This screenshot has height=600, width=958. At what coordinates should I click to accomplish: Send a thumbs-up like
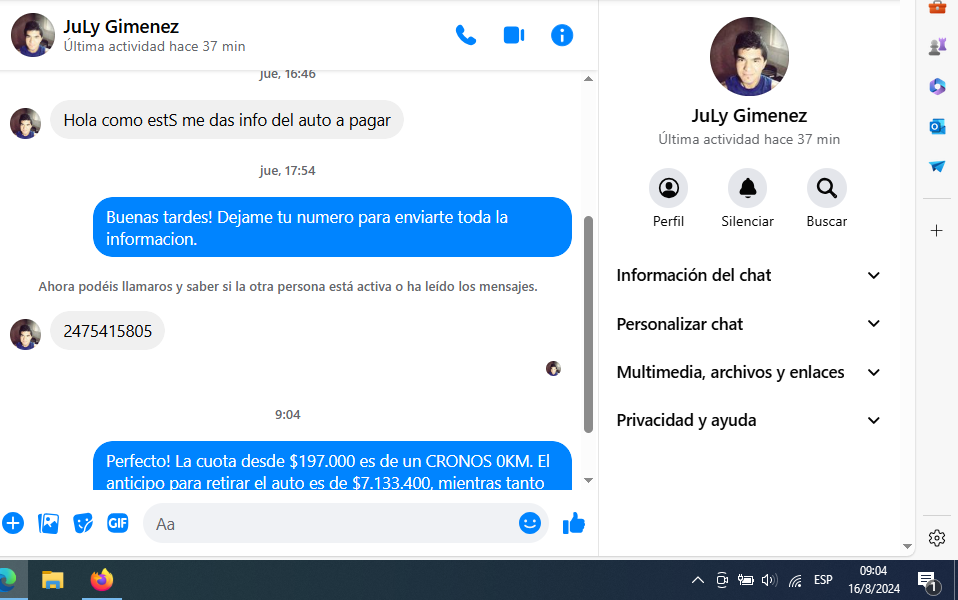click(574, 523)
